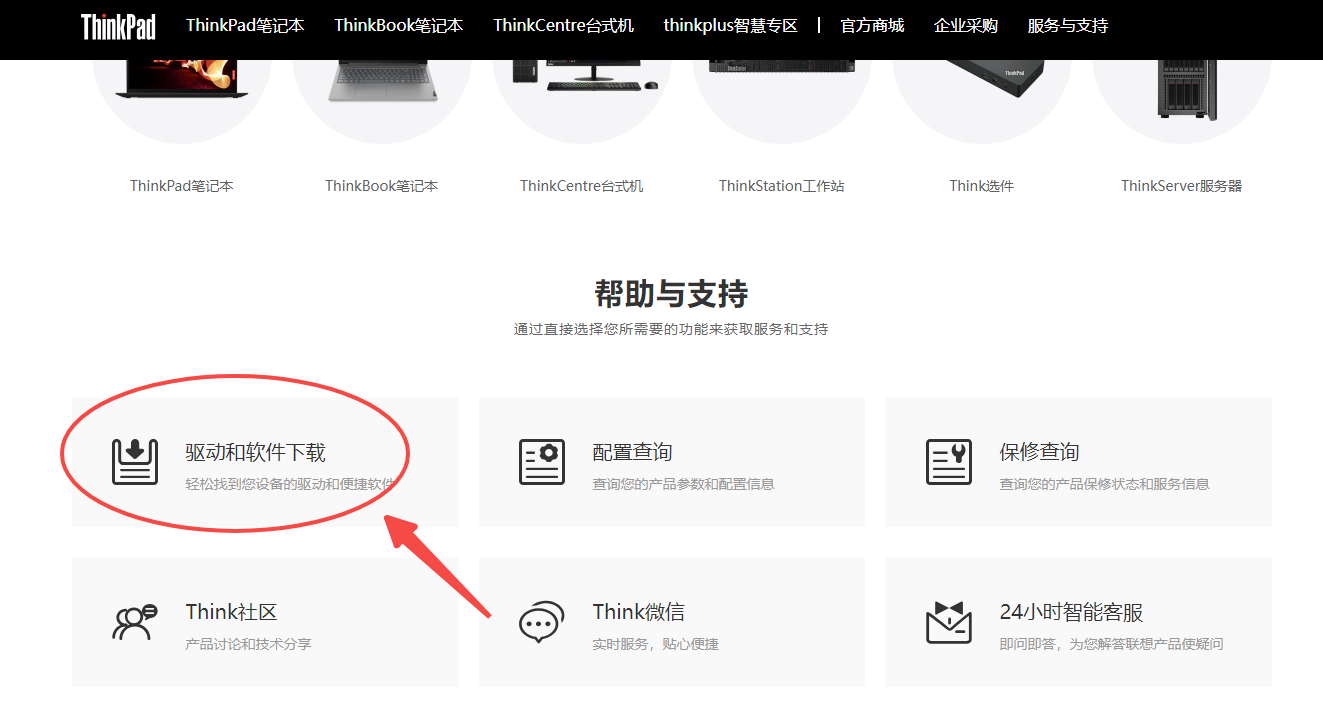Open the ThinkServer服务器 category label
The height and width of the screenshot is (702, 1323).
click(1181, 186)
